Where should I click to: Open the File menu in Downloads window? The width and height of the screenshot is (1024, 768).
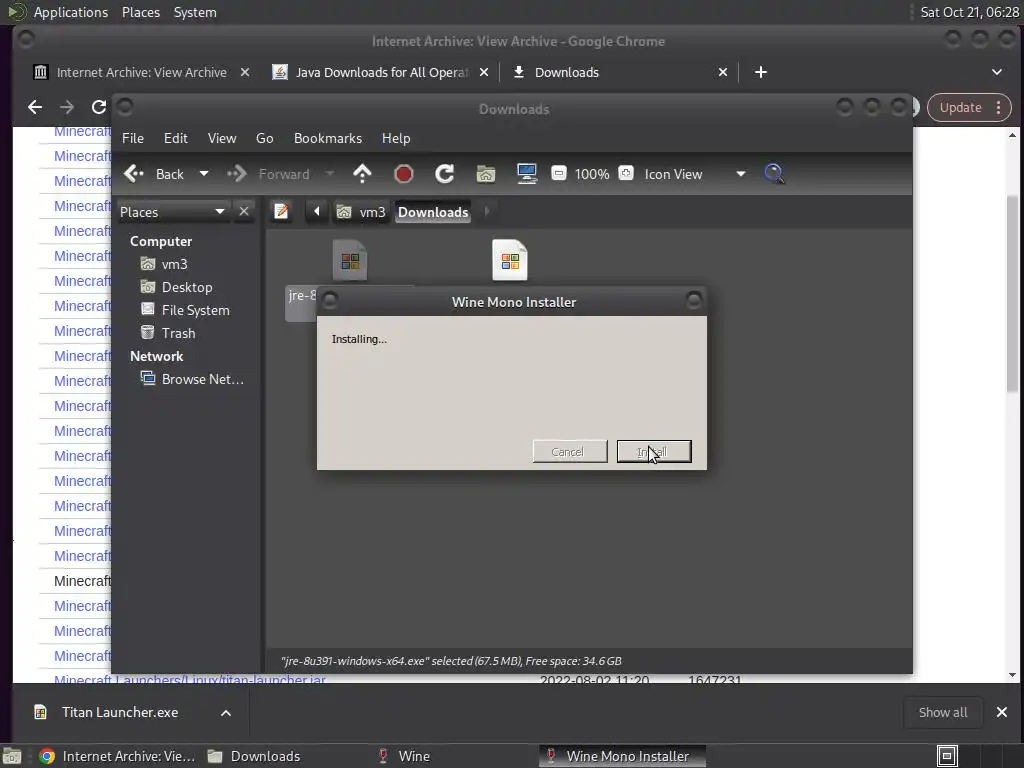pyautogui.click(x=133, y=138)
